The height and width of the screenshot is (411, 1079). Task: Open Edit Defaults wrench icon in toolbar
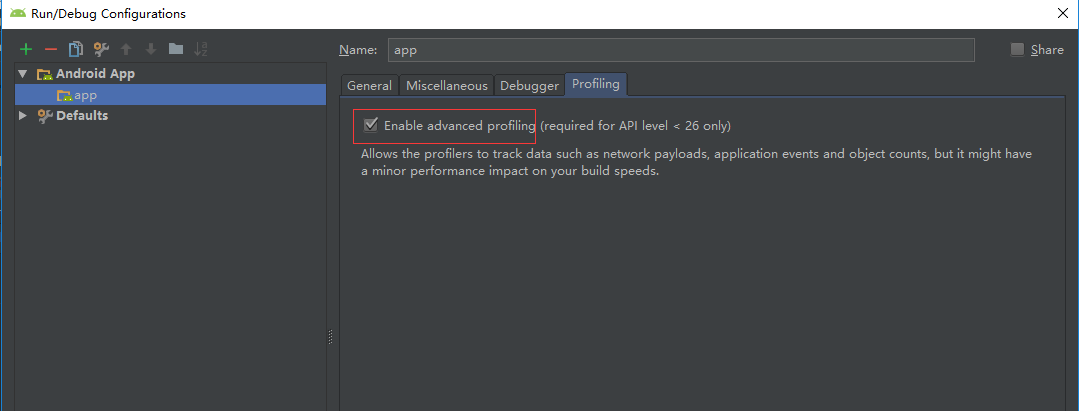pyautogui.click(x=100, y=49)
